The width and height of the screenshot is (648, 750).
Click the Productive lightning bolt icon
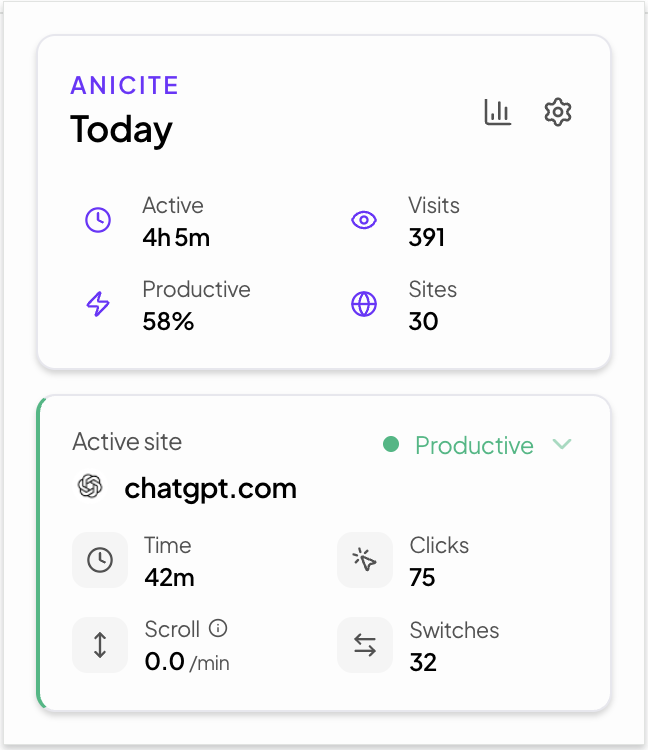tap(98, 304)
